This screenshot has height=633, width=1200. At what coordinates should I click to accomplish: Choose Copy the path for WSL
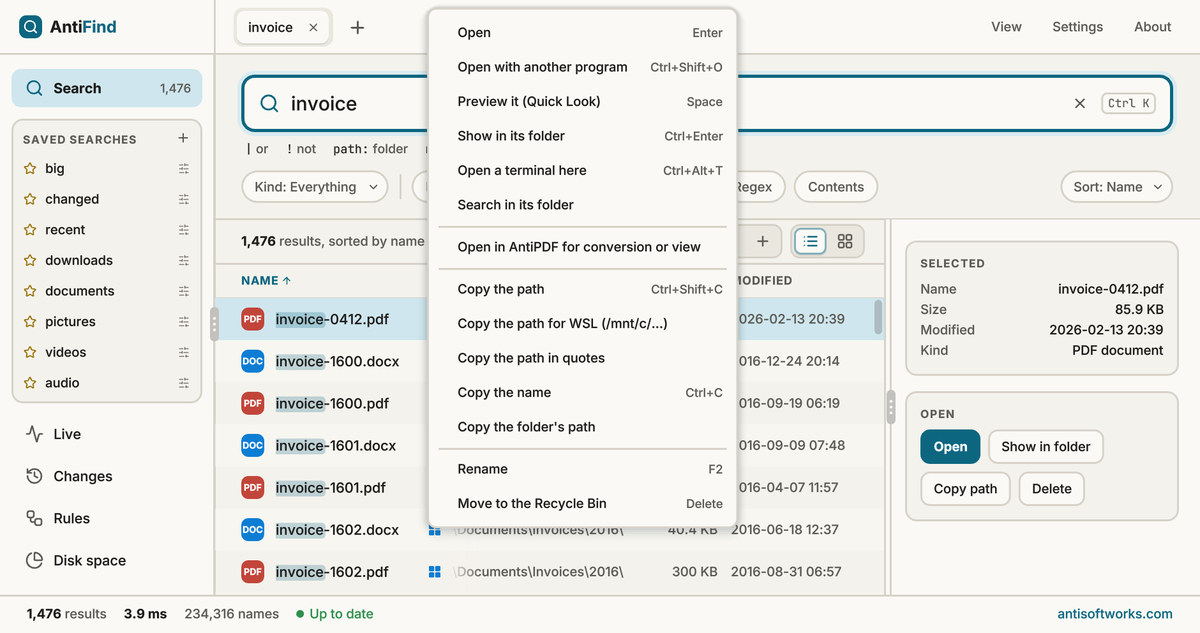point(582,323)
